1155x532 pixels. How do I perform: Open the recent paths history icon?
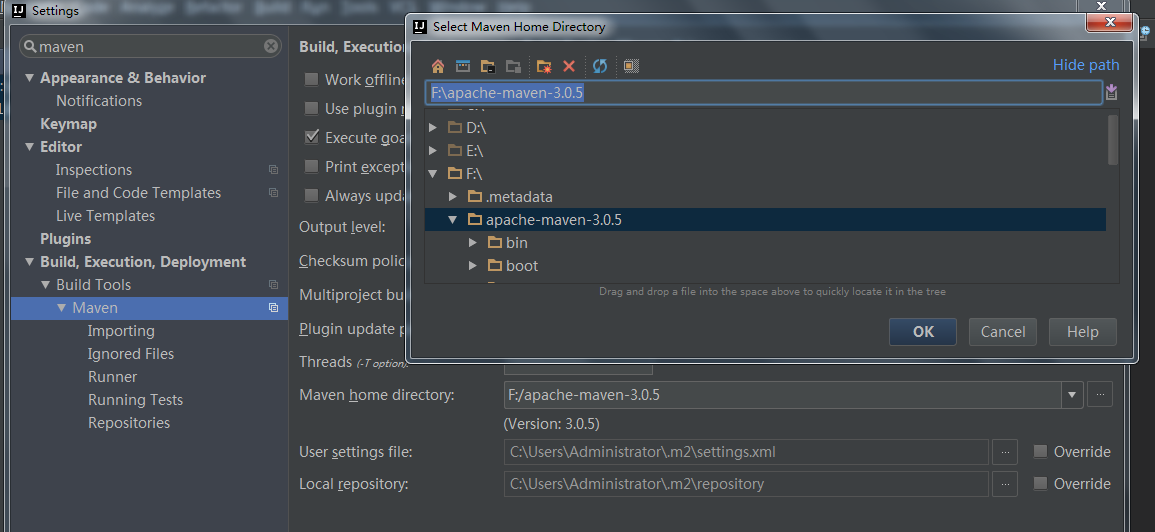tap(1112, 92)
